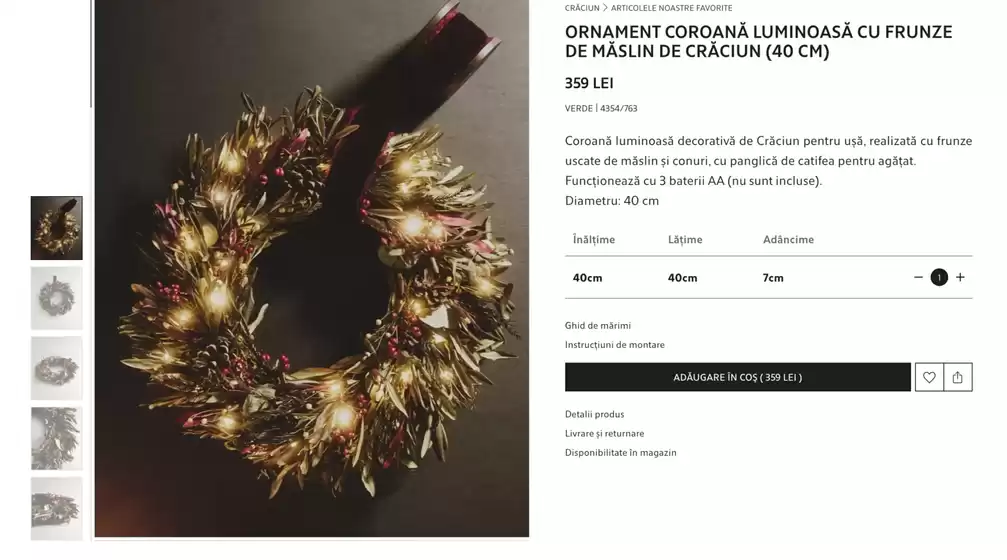Select the second wreath thumbnail on white
The width and height of the screenshot is (1007, 560).
57,298
